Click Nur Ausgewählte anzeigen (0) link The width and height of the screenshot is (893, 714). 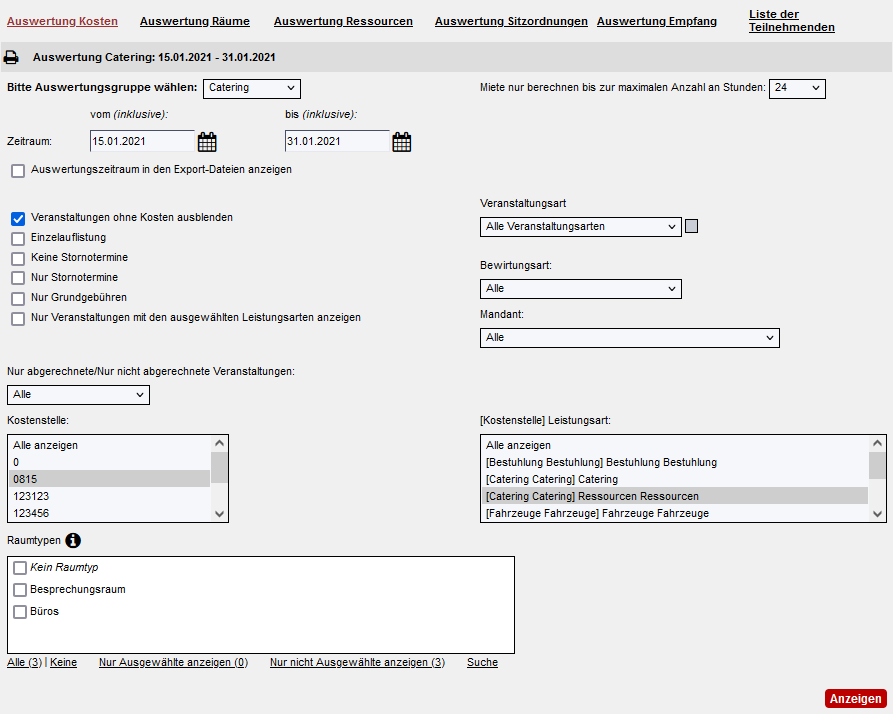(x=174, y=662)
